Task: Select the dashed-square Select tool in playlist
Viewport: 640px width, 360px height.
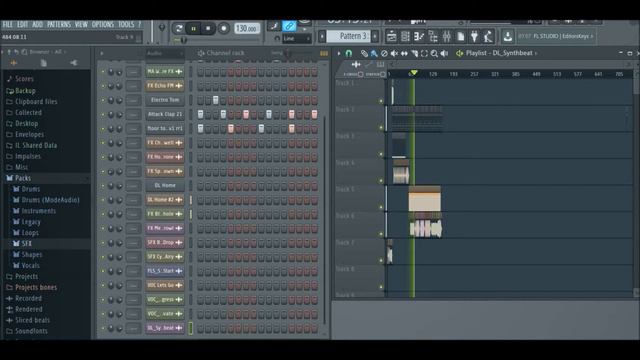Action: (424, 53)
